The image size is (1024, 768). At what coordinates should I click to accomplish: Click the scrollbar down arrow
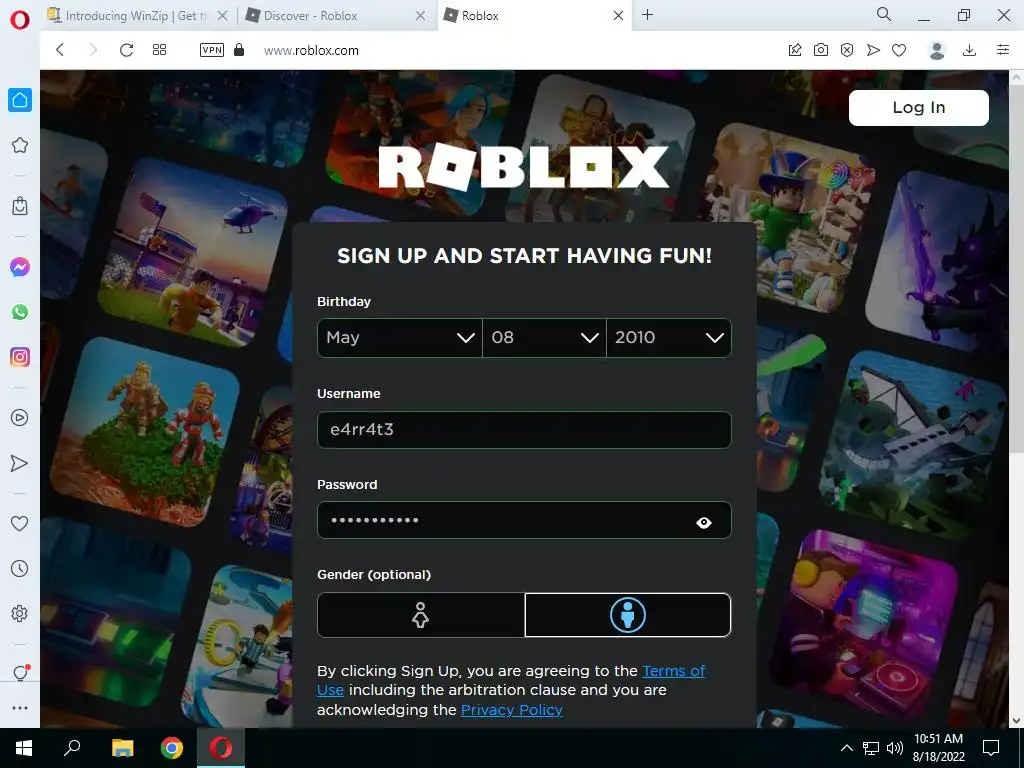[x=1016, y=720]
